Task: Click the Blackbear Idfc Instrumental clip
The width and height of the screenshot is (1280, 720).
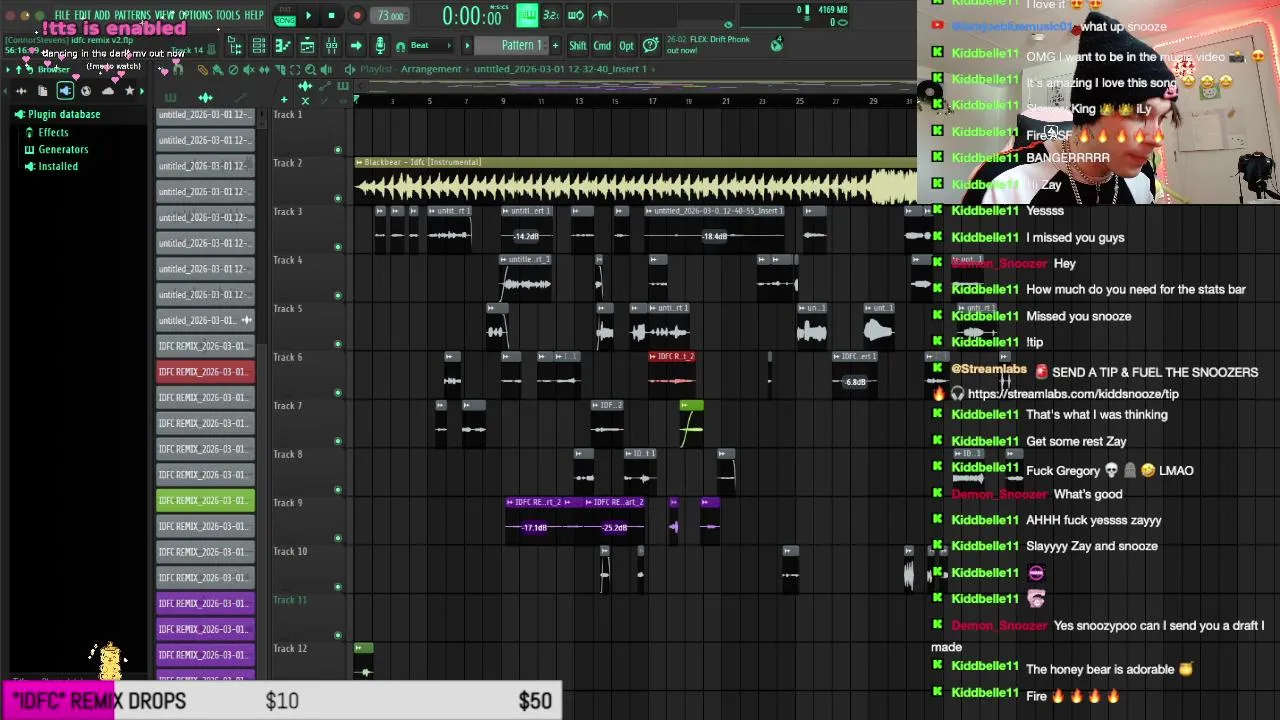Action: [635, 181]
